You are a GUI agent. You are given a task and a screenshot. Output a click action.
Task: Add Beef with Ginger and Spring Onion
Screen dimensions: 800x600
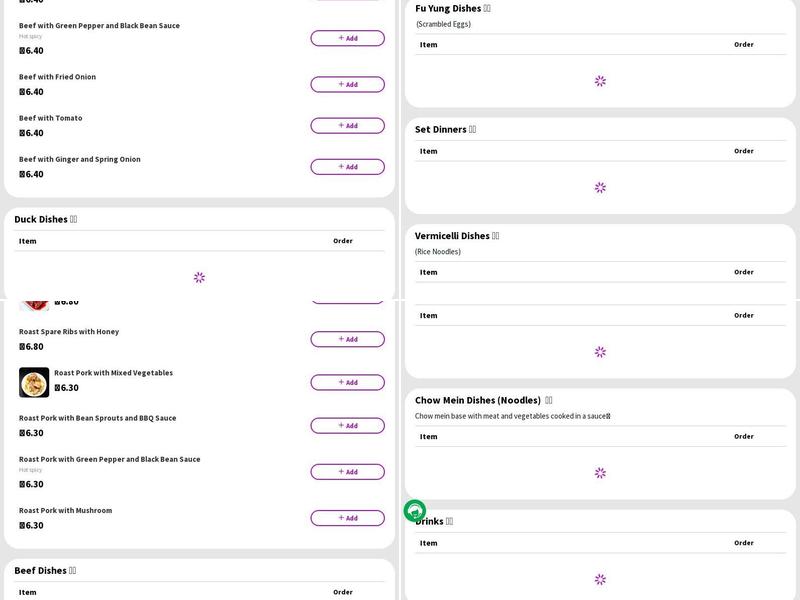(347, 167)
